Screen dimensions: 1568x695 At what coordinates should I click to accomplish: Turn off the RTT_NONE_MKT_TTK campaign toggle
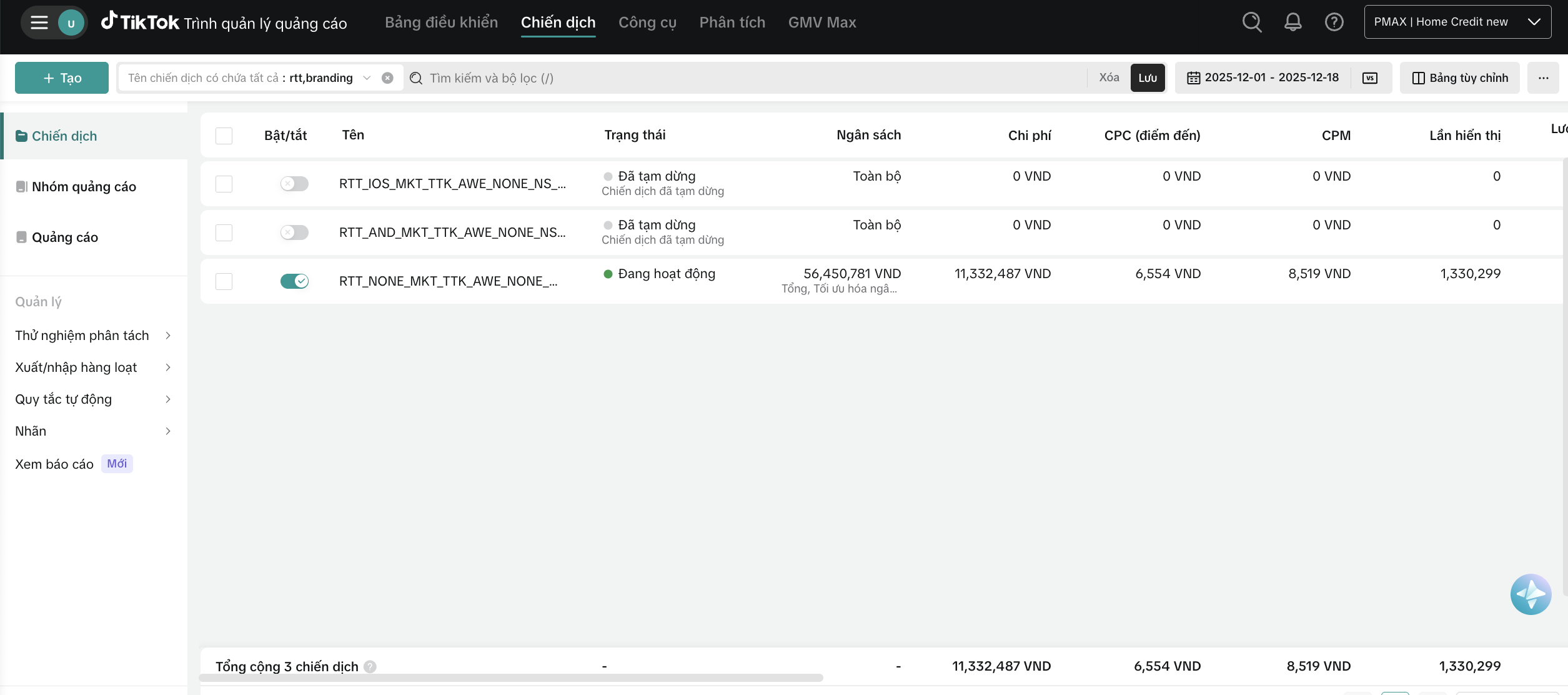click(x=294, y=281)
